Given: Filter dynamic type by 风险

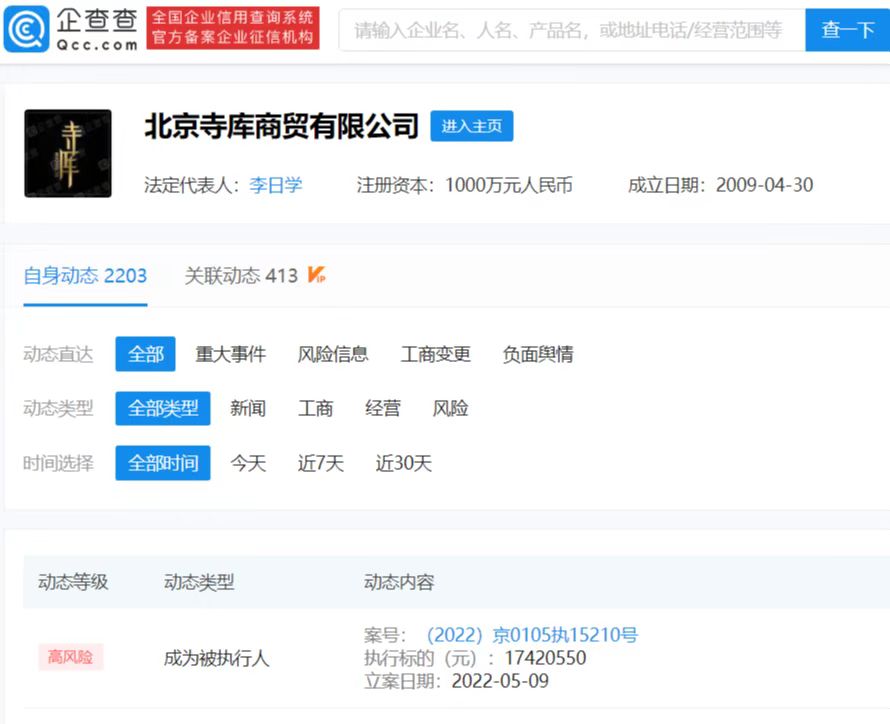Looking at the screenshot, I should [451, 409].
